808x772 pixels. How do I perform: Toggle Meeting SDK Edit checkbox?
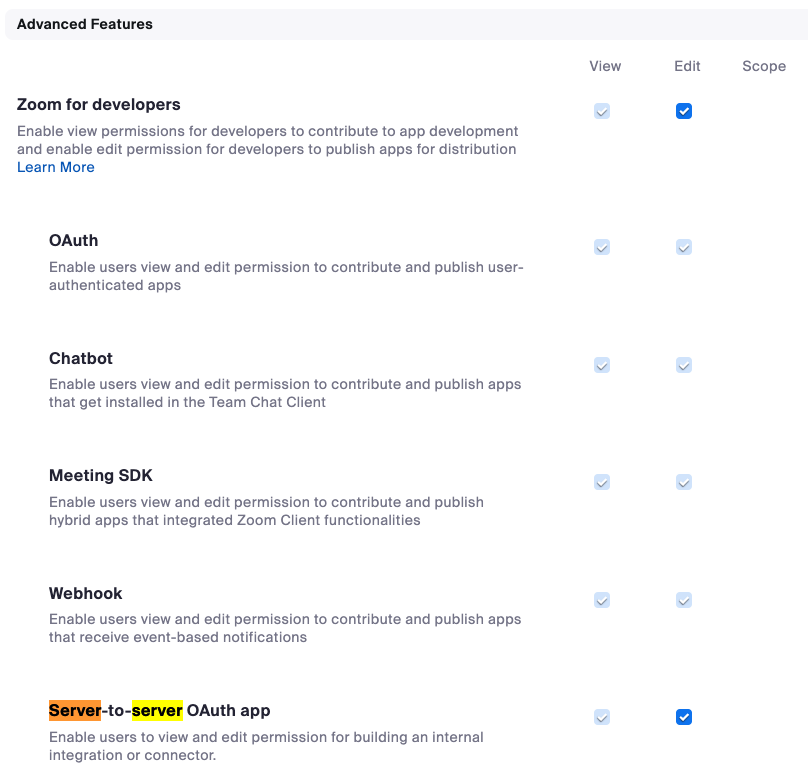[x=684, y=482]
